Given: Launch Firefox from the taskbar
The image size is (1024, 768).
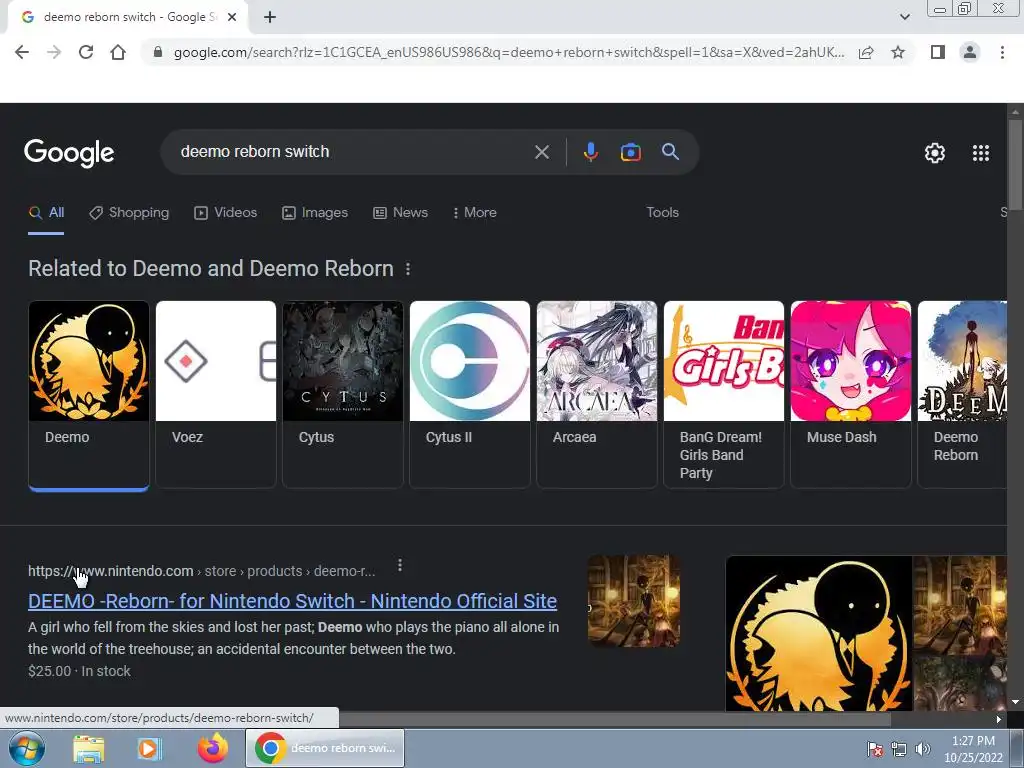Looking at the screenshot, I should coord(213,748).
